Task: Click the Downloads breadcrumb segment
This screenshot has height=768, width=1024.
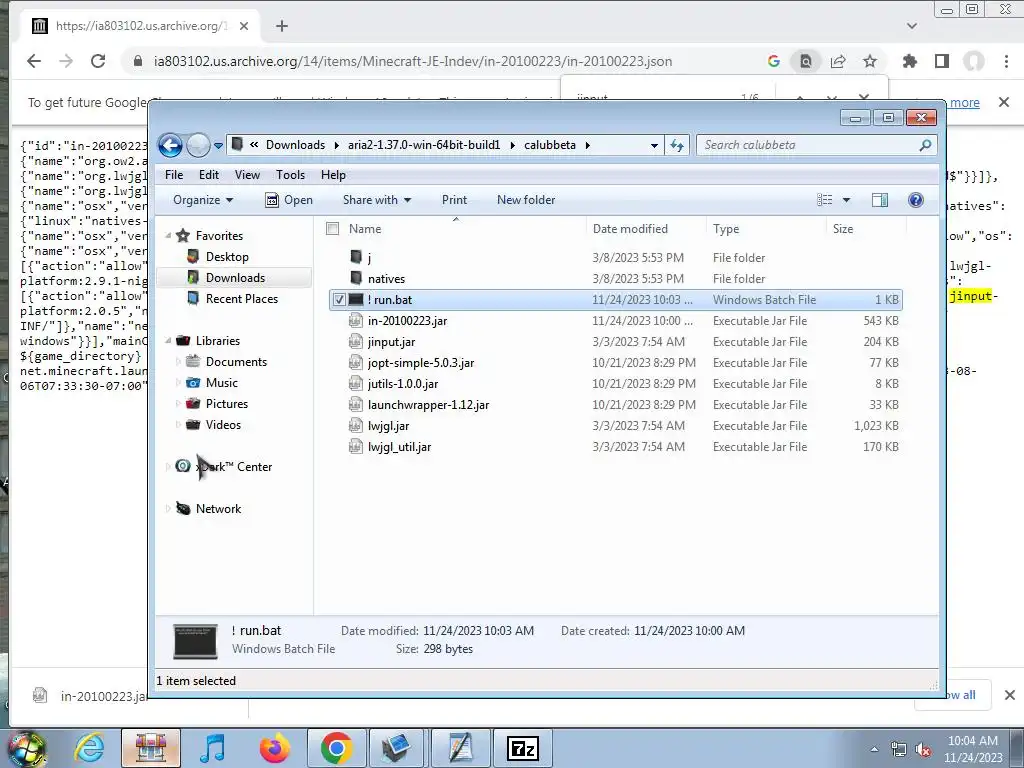Action: (x=295, y=145)
